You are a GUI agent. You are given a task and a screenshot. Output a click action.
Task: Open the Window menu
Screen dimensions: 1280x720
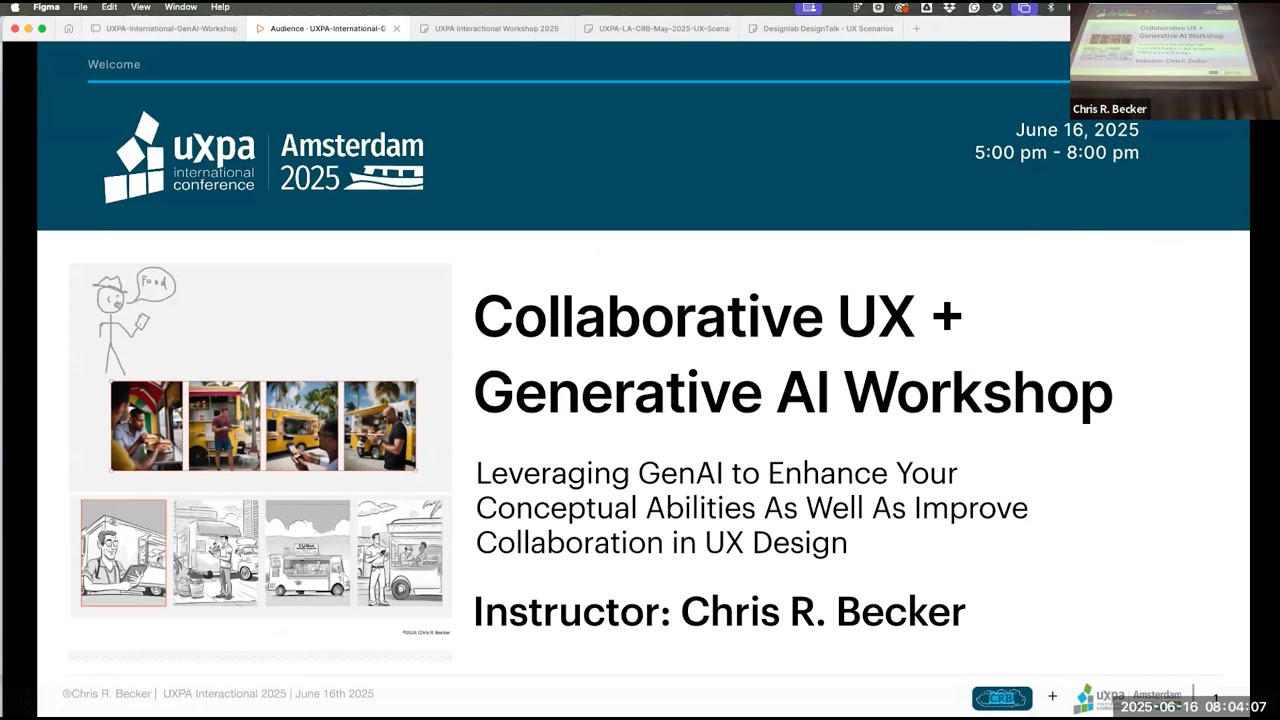click(x=181, y=7)
